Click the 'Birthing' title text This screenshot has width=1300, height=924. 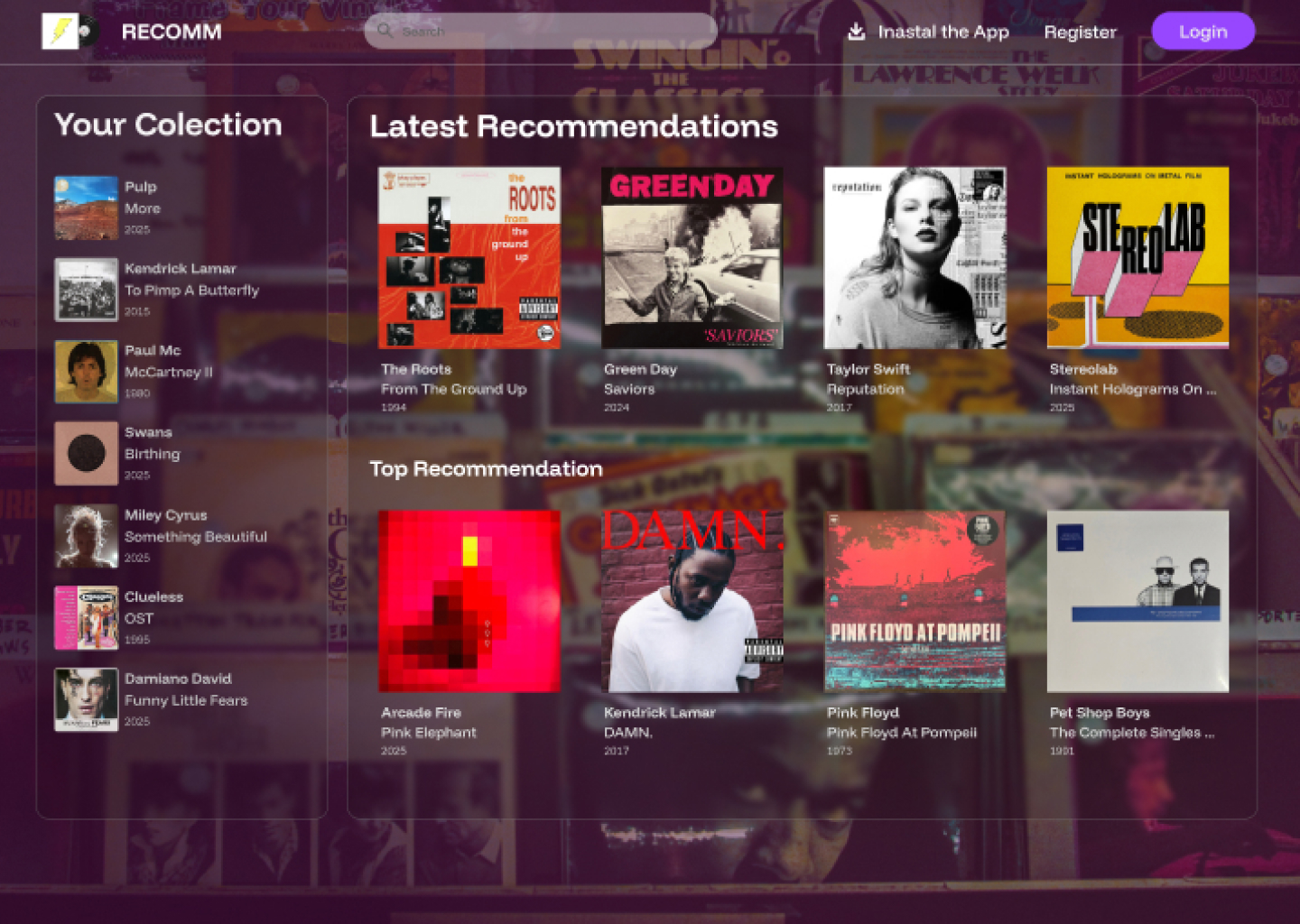click(152, 454)
